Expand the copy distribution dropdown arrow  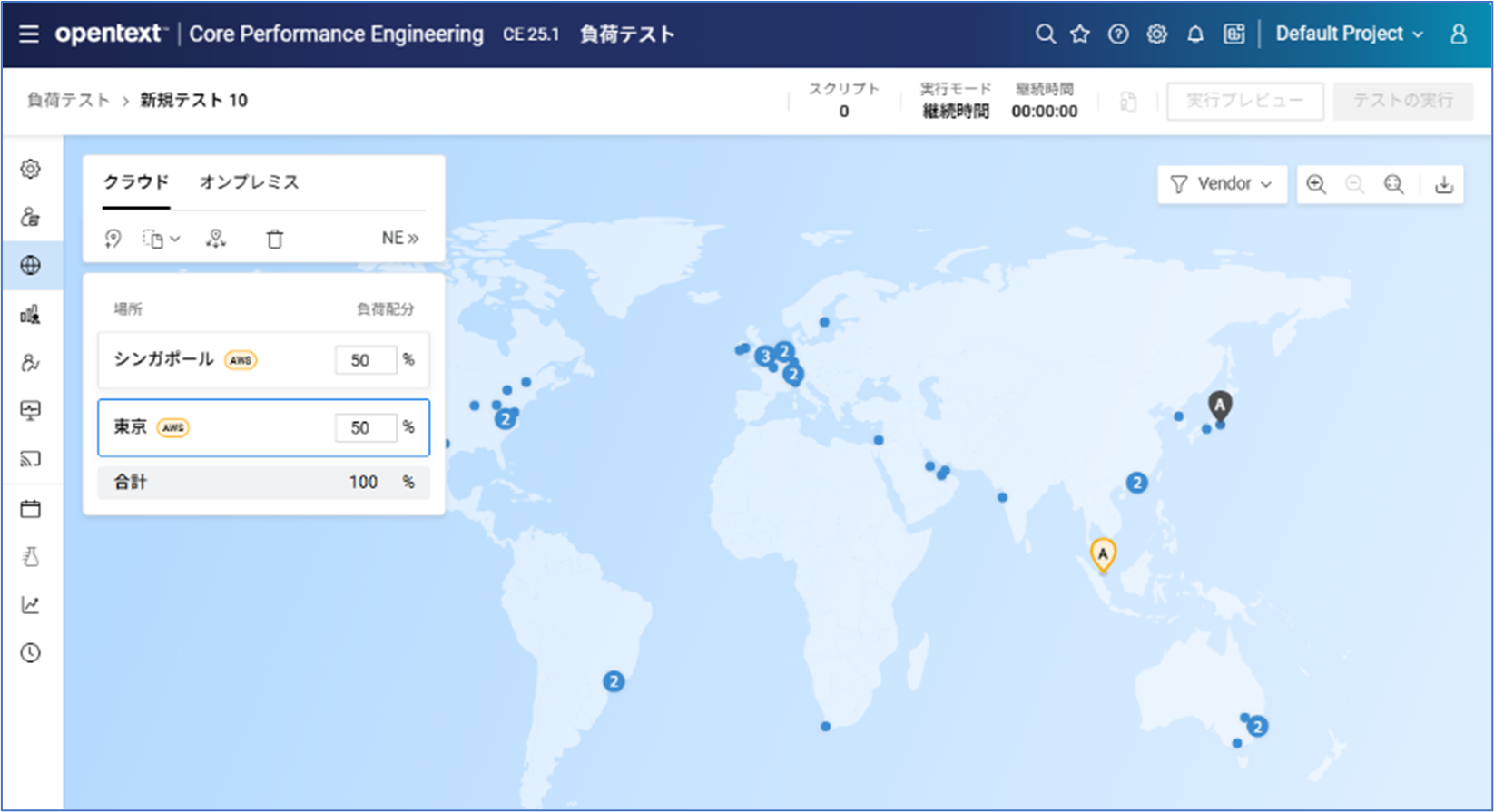click(x=175, y=239)
